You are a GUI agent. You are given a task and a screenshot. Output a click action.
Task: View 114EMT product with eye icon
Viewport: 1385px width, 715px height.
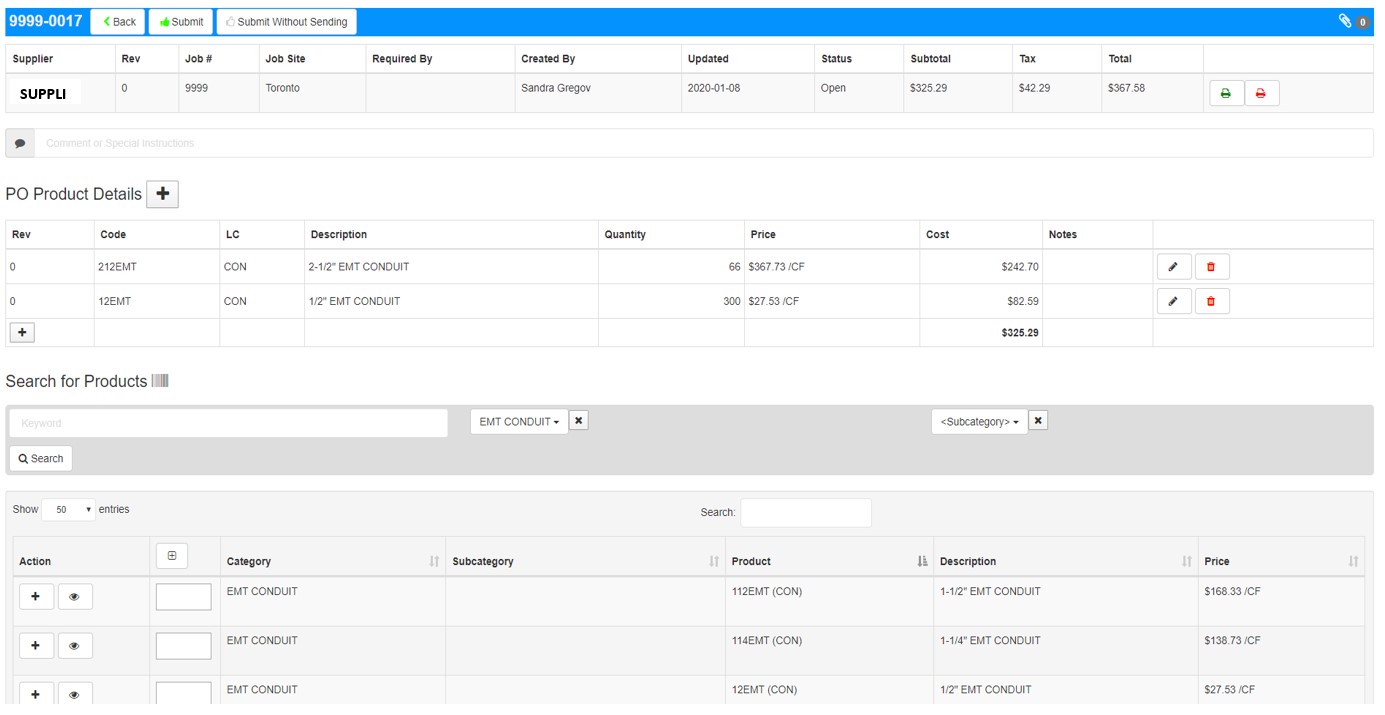tap(75, 645)
